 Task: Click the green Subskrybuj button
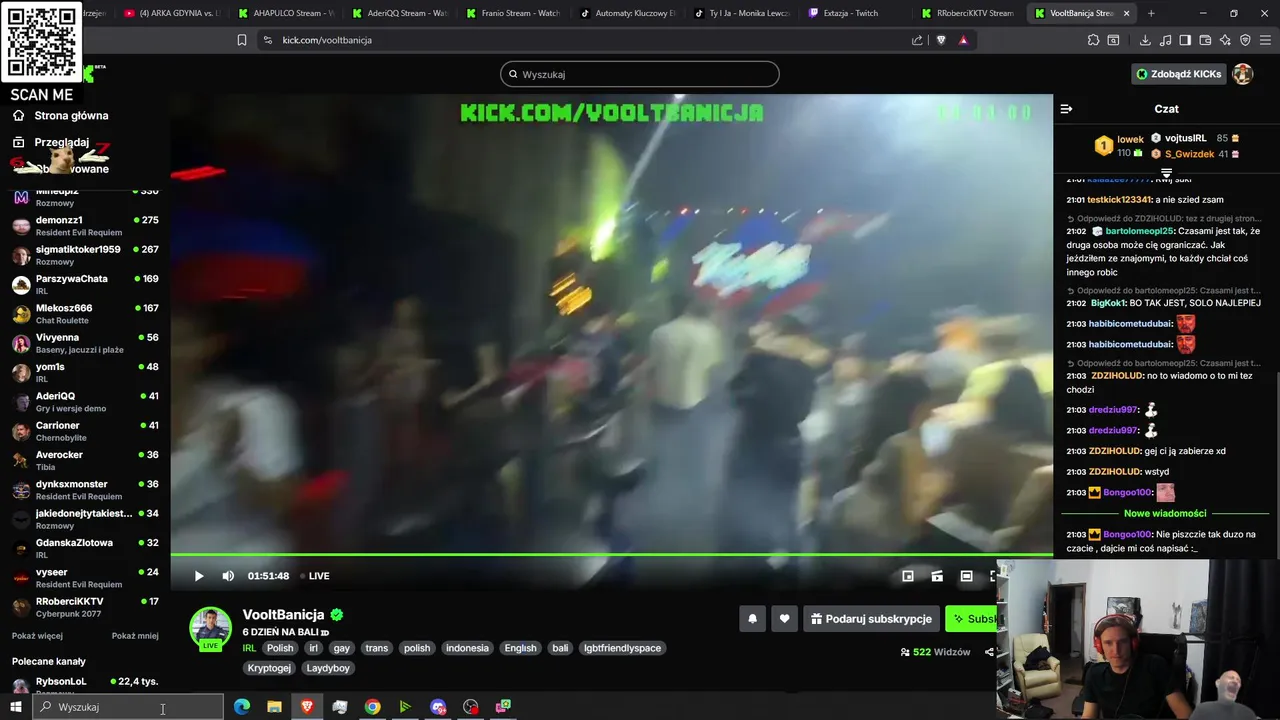[x=972, y=619]
